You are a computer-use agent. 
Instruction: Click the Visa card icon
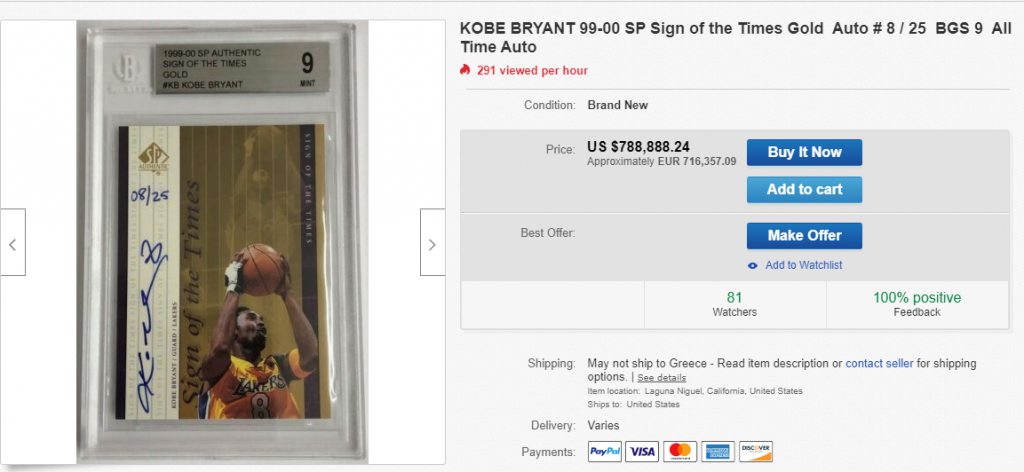click(x=643, y=452)
